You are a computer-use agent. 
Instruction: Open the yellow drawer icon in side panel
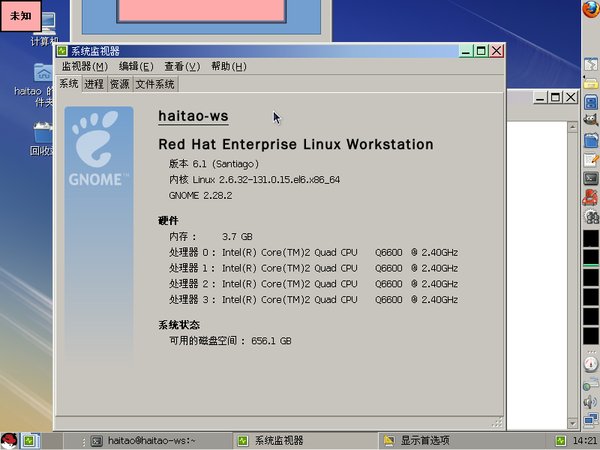click(x=591, y=83)
